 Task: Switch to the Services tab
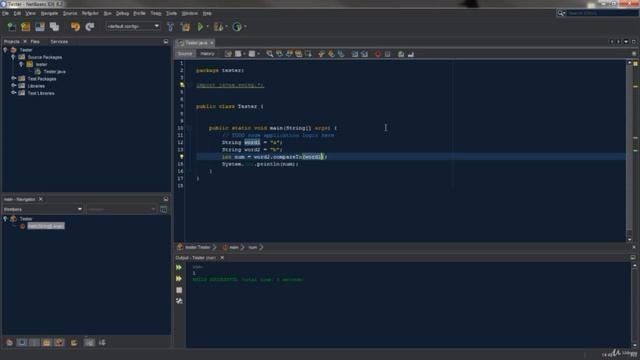pyautogui.click(x=59, y=42)
